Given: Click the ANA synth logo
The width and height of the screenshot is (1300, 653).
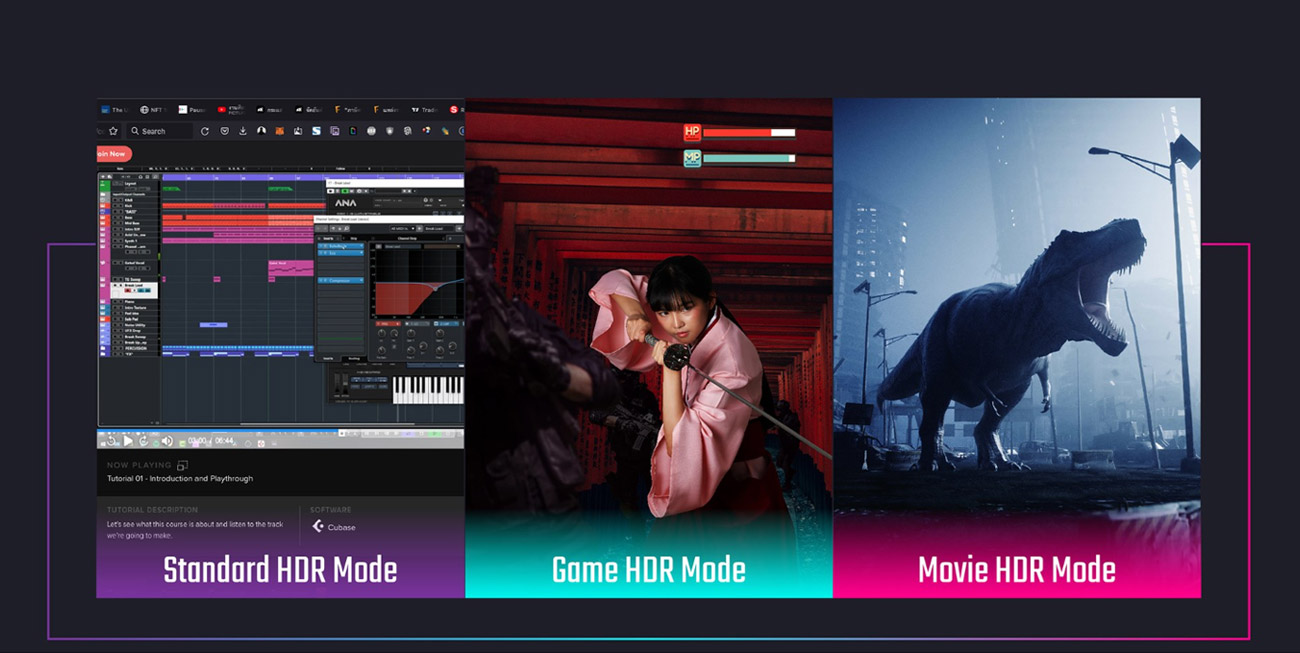Looking at the screenshot, I should [345, 203].
